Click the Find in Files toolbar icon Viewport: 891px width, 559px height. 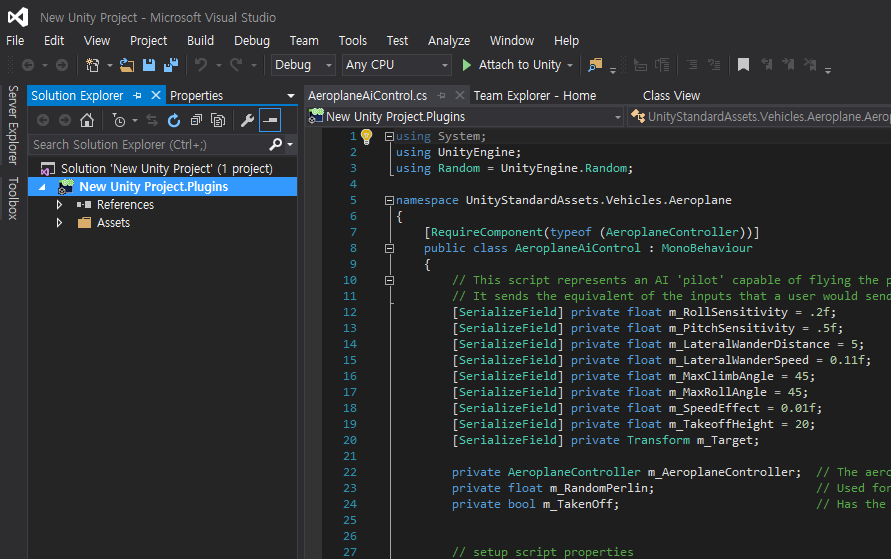click(595, 65)
